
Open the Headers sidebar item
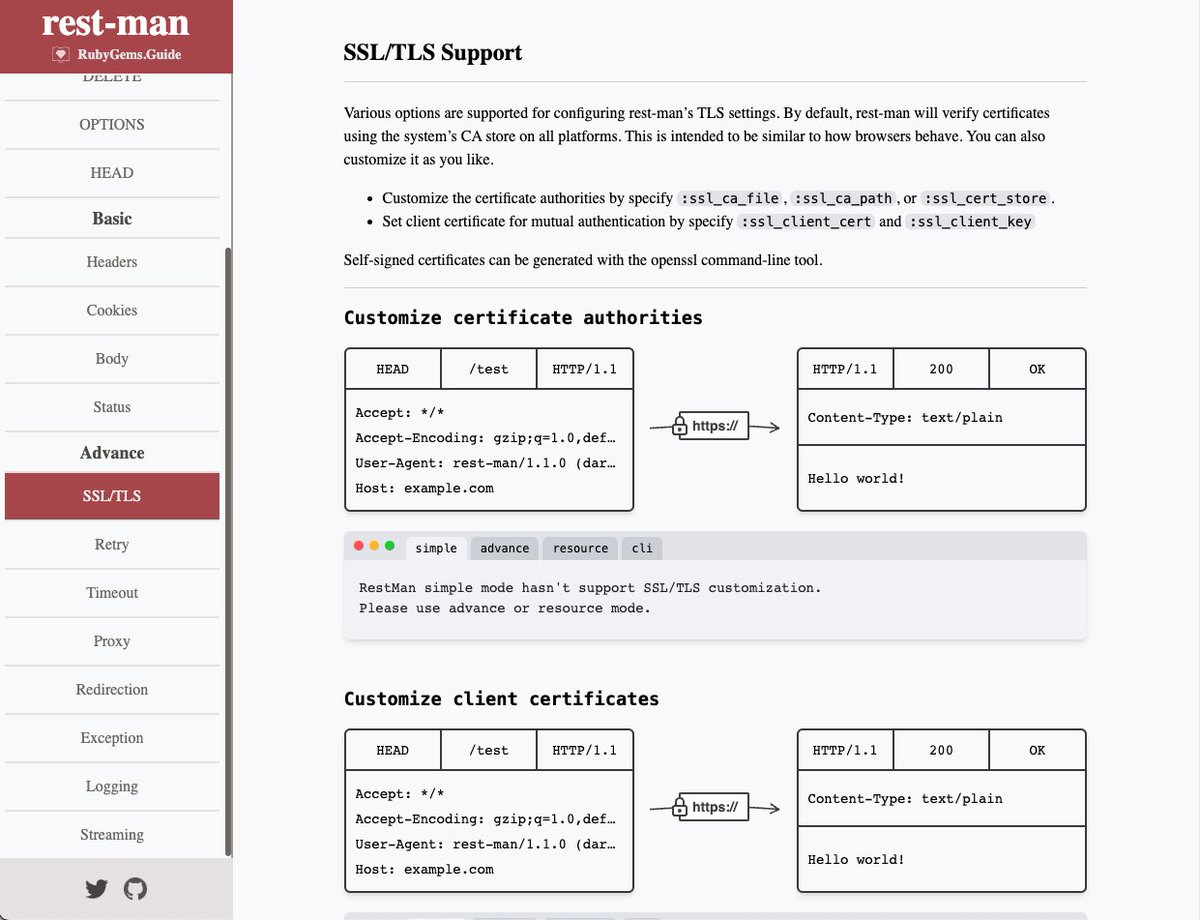click(x=112, y=262)
